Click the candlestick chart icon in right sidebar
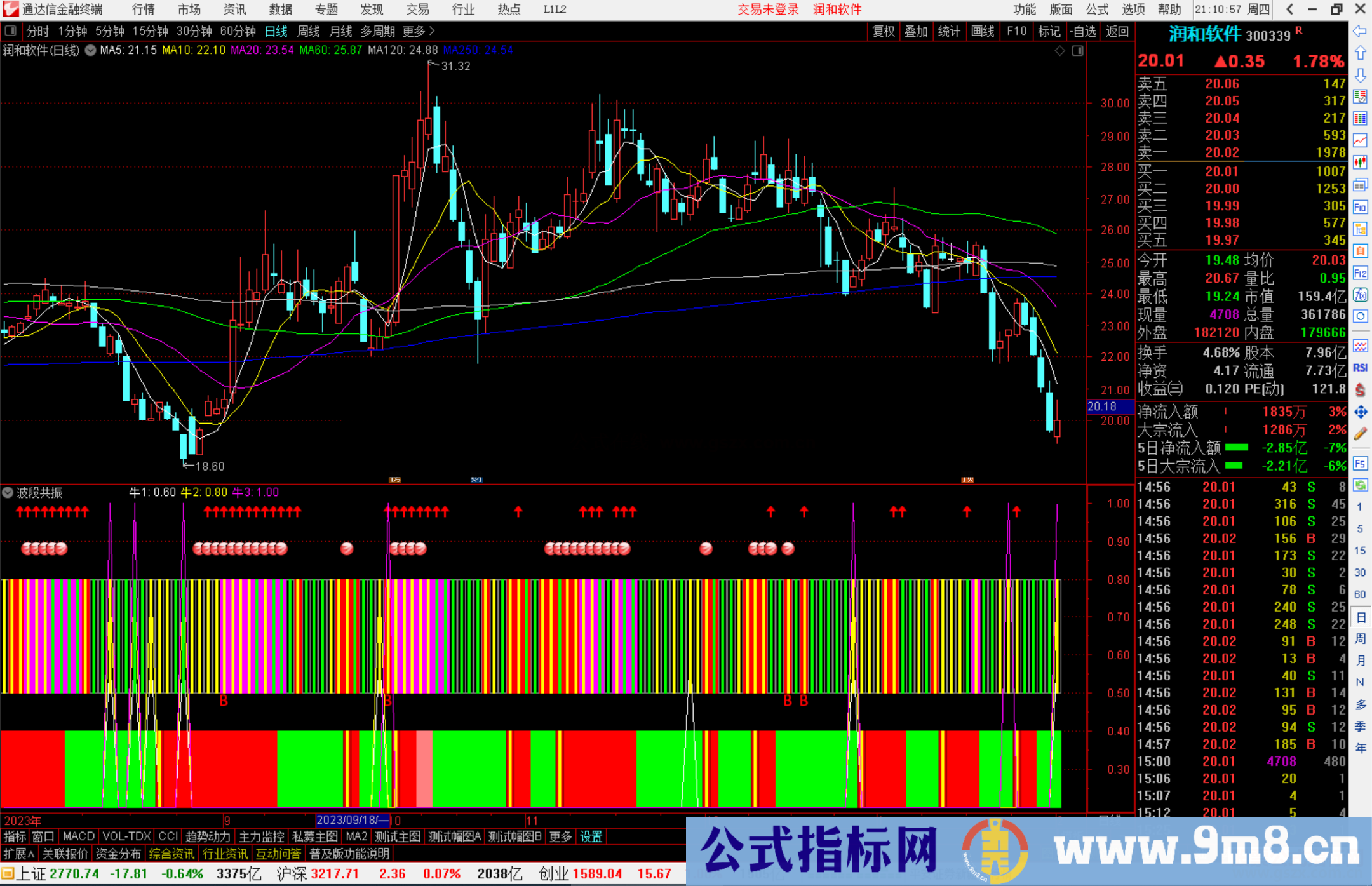This screenshot has width=1372, height=886. pyautogui.click(x=1360, y=162)
